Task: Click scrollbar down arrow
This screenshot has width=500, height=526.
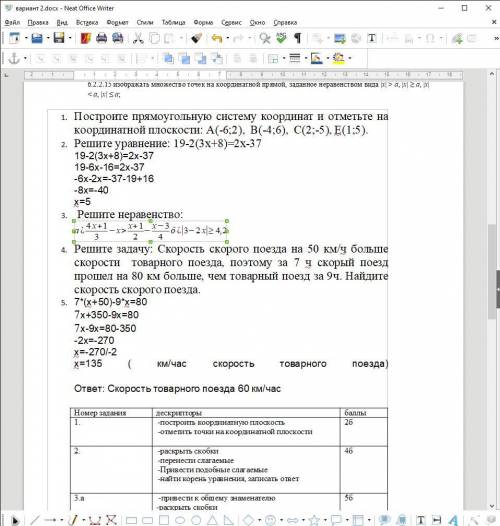Action: point(492,506)
